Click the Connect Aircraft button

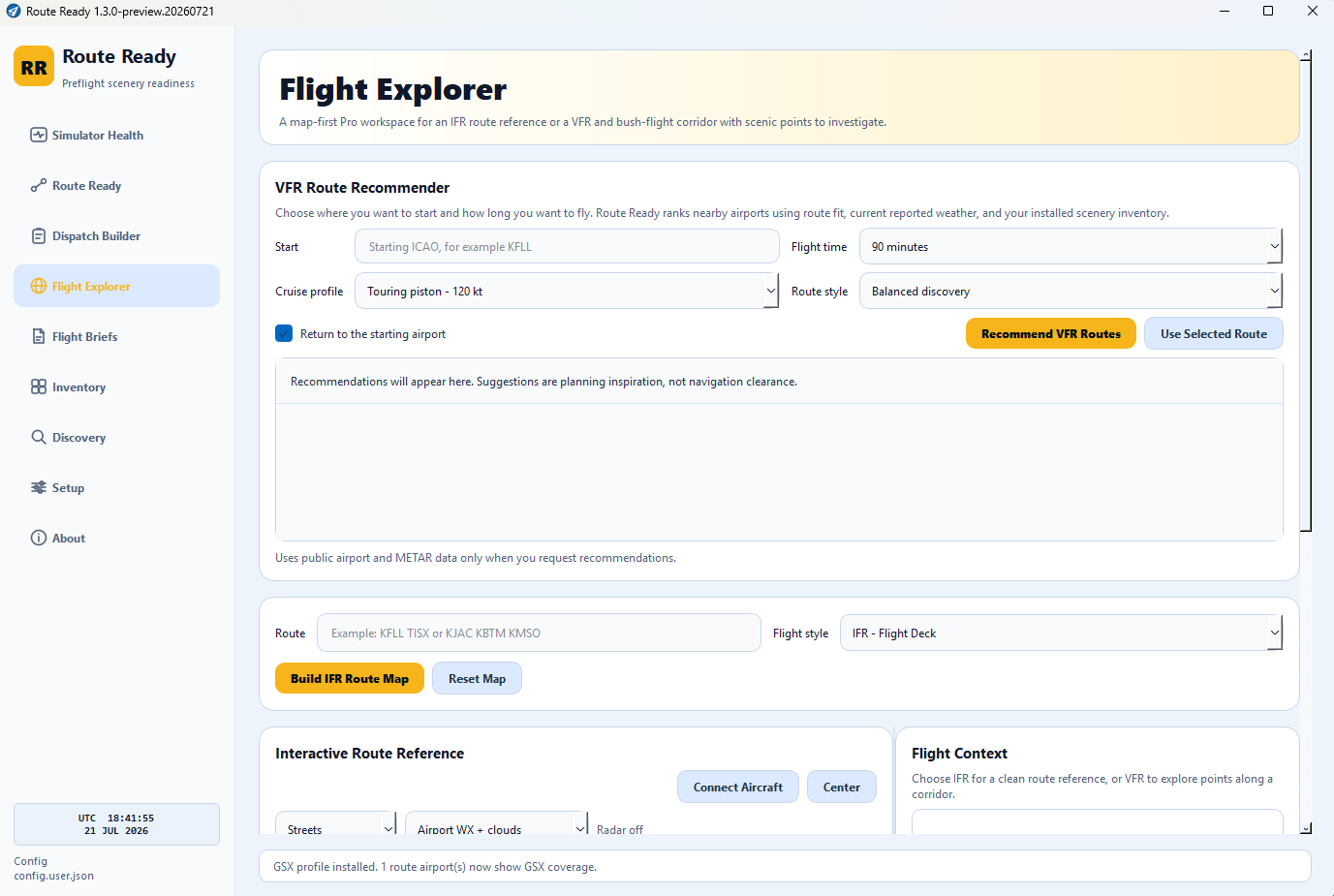click(738, 787)
